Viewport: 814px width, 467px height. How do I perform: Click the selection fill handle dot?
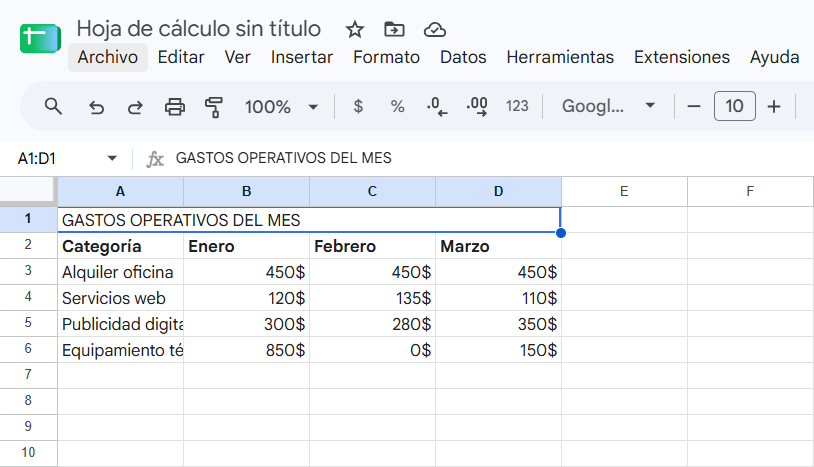coord(561,233)
